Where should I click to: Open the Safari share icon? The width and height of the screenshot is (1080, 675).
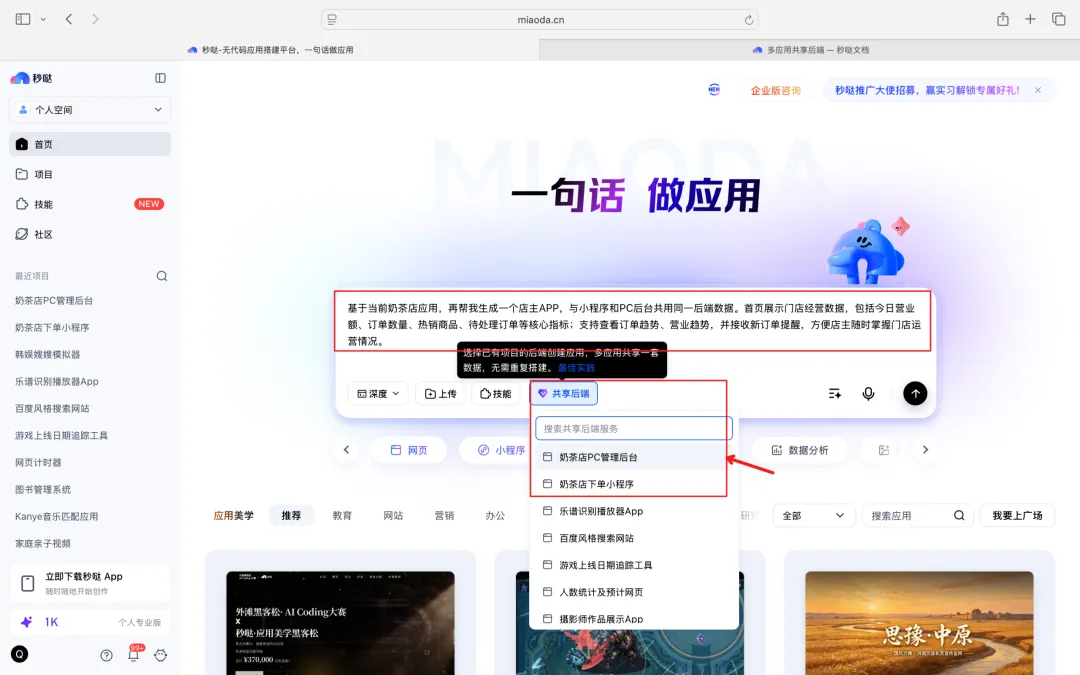coord(1003,19)
